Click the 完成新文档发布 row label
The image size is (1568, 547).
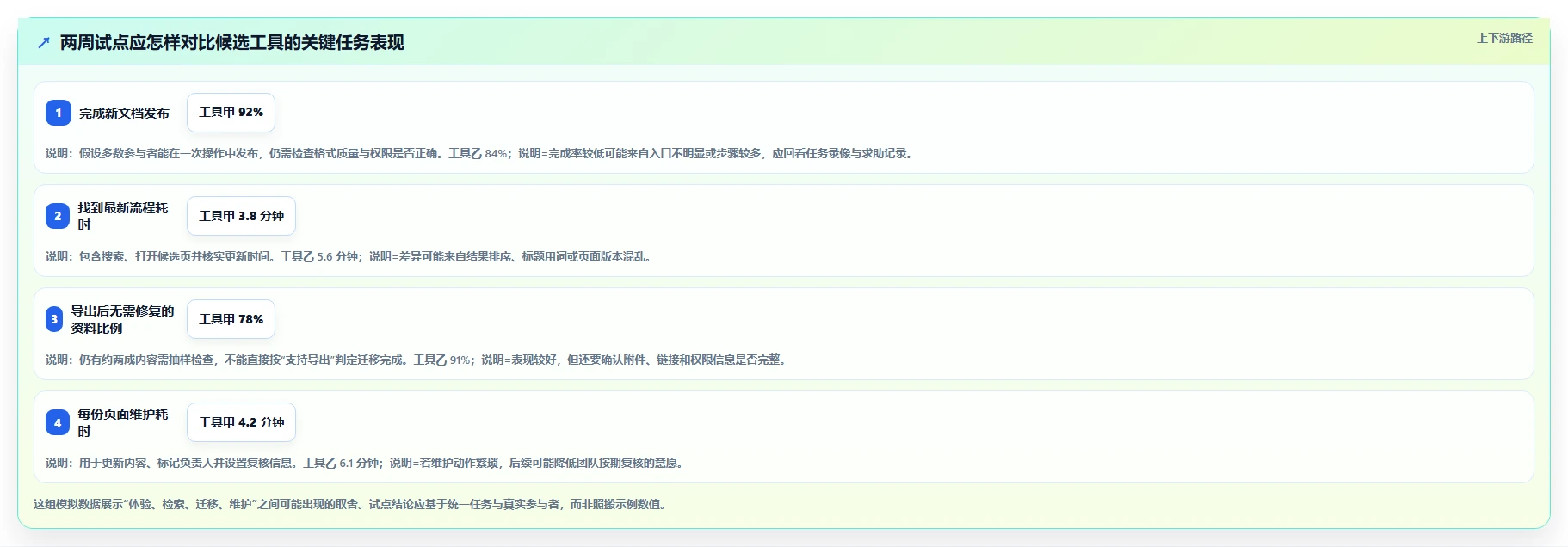(x=124, y=113)
